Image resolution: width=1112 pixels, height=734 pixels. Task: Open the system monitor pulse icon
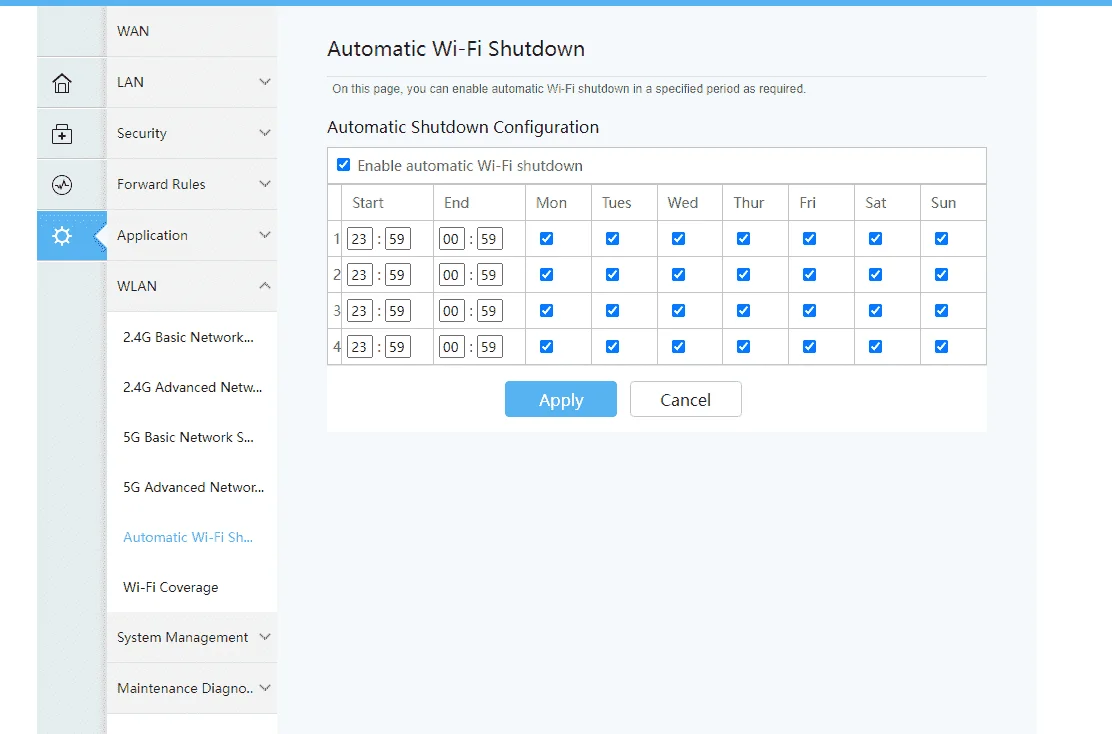(62, 185)
